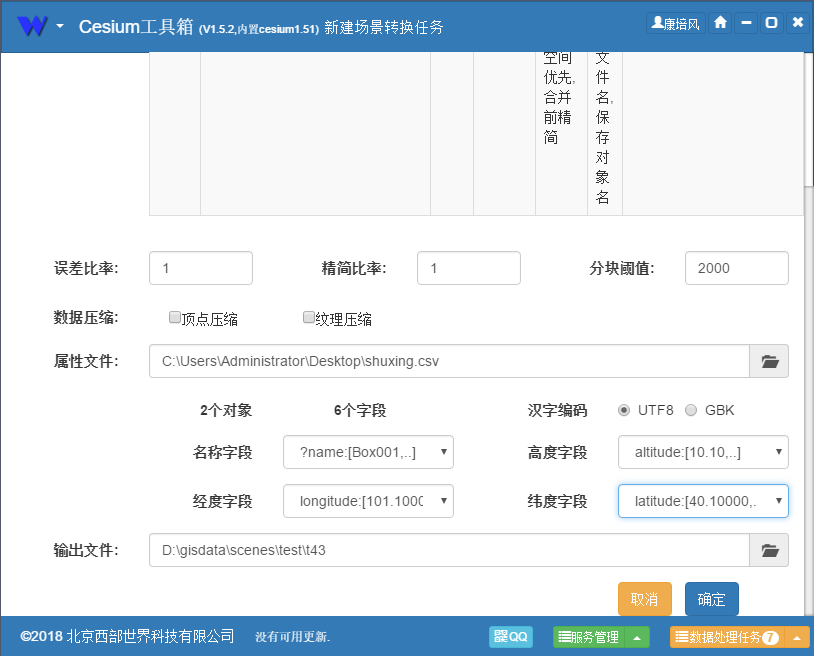Edit the 输出文件 path field
814x656 pixels.
pos(449,550)
